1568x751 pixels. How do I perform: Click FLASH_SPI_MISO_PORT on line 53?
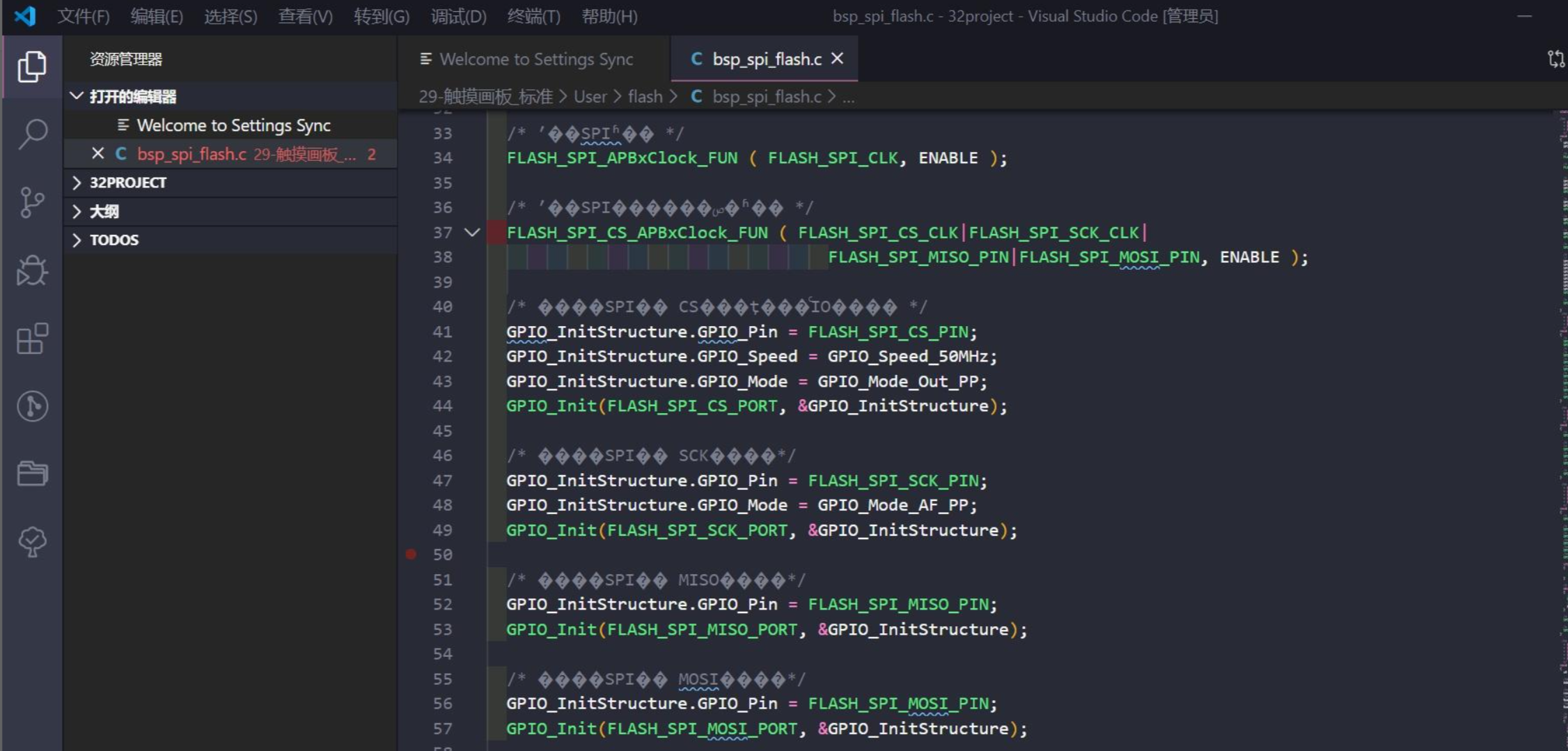701,629
